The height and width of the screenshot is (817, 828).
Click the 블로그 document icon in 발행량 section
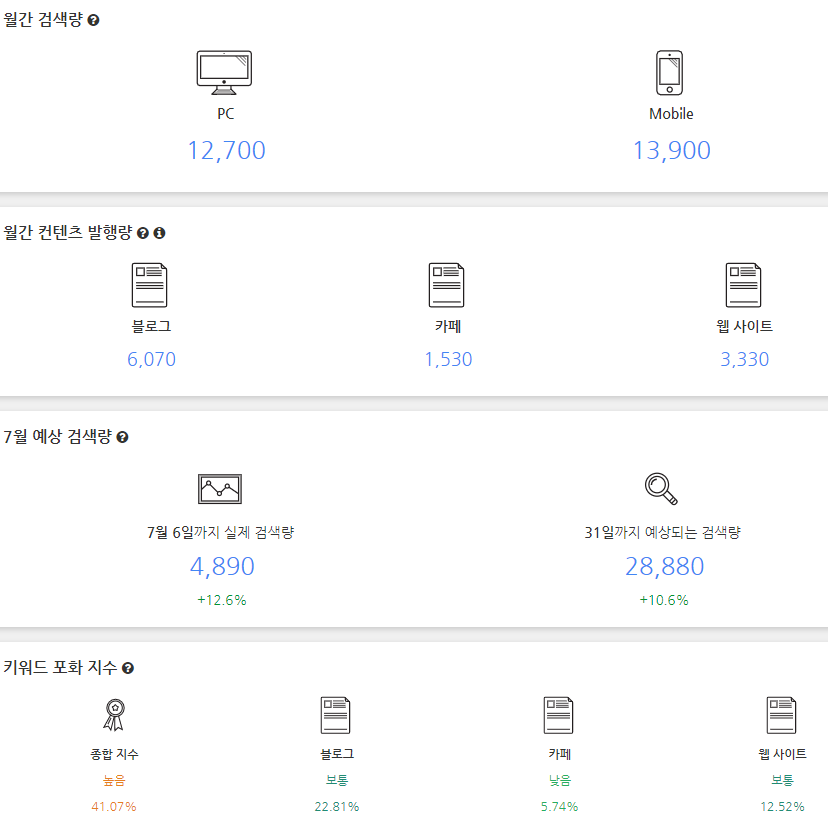[149, 285]
